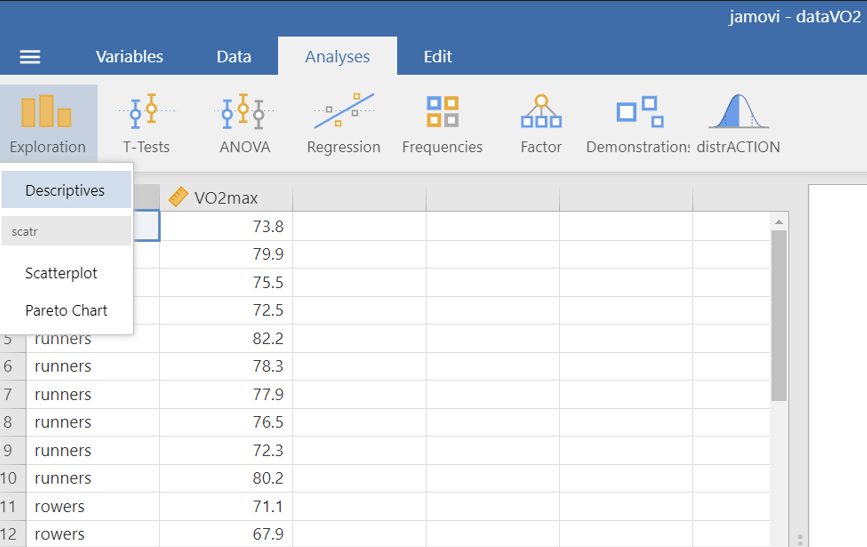This screenshot has height=547, width=867.
Task: Switch to the Edit tab
Action: pos(437,57)
